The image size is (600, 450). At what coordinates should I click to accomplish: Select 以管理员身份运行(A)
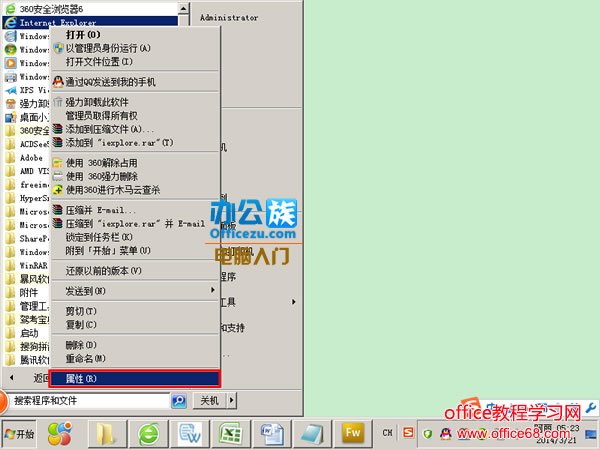coord(135,48)
